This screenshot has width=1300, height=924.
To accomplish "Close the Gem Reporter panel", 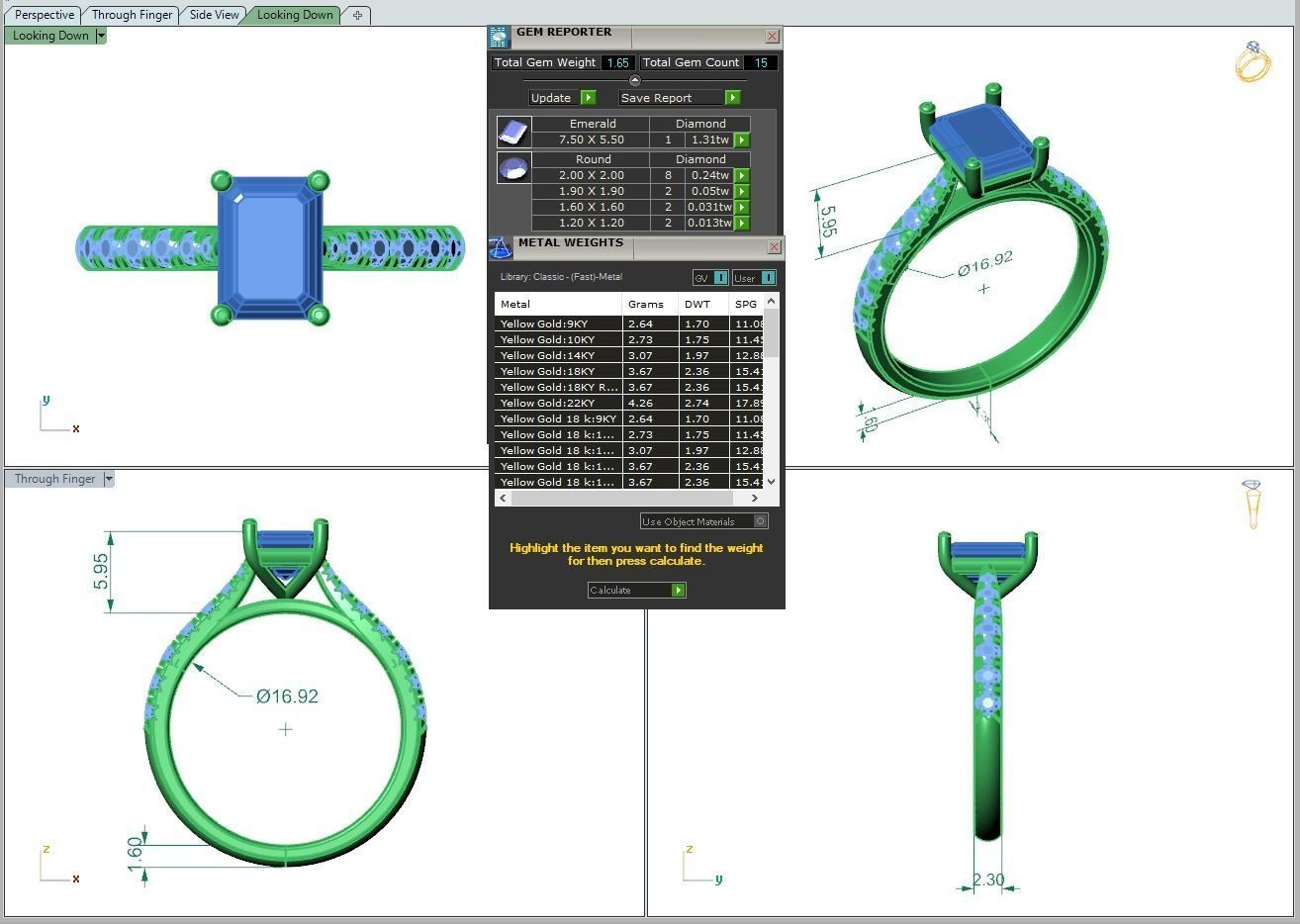I will click(773, 37).
